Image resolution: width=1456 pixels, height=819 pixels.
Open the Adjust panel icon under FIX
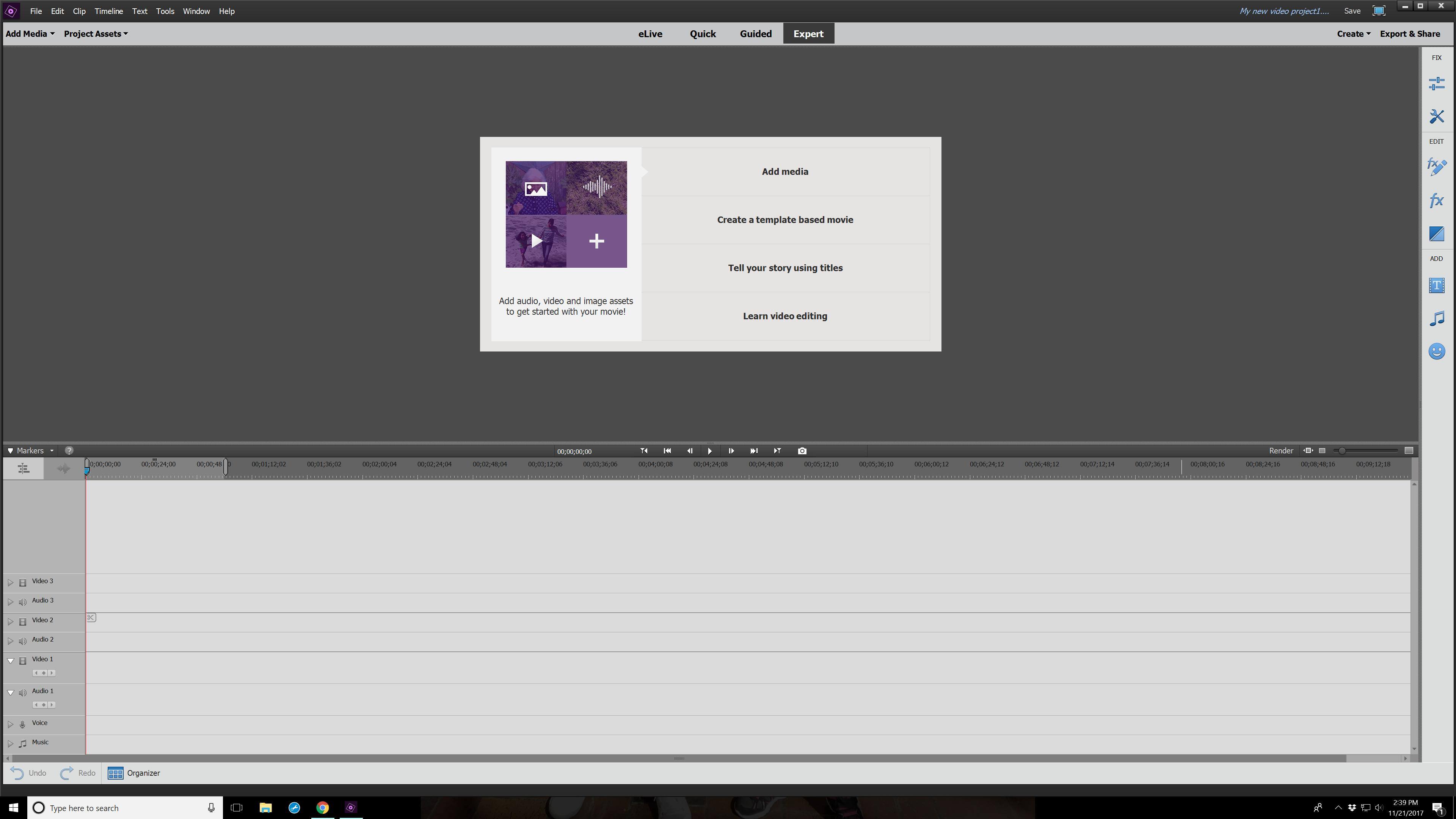pos(1436,84)
